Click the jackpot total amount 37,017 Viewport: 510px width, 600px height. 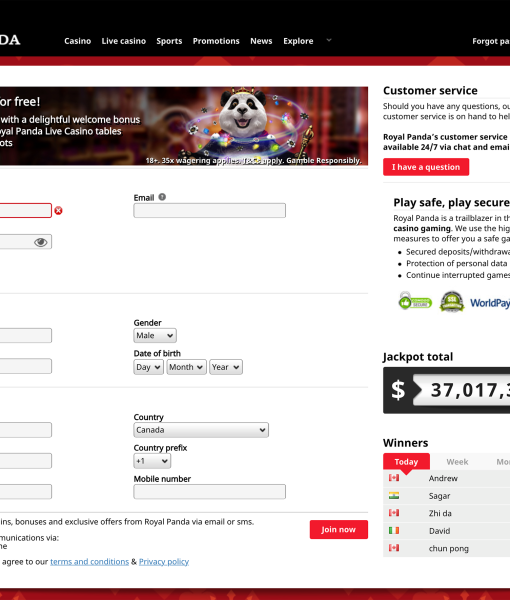point(470,390)
